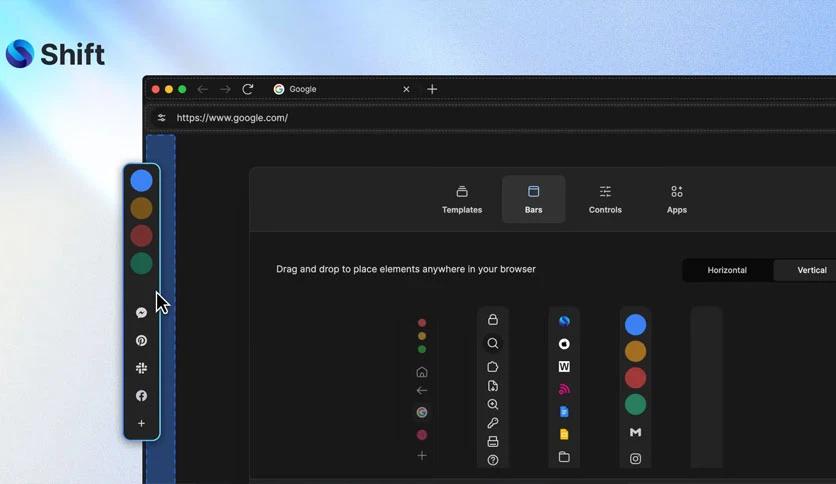Click the Google icon in the preview bar
This screenshot has height=484, width=836.
(x=422, y=412)
